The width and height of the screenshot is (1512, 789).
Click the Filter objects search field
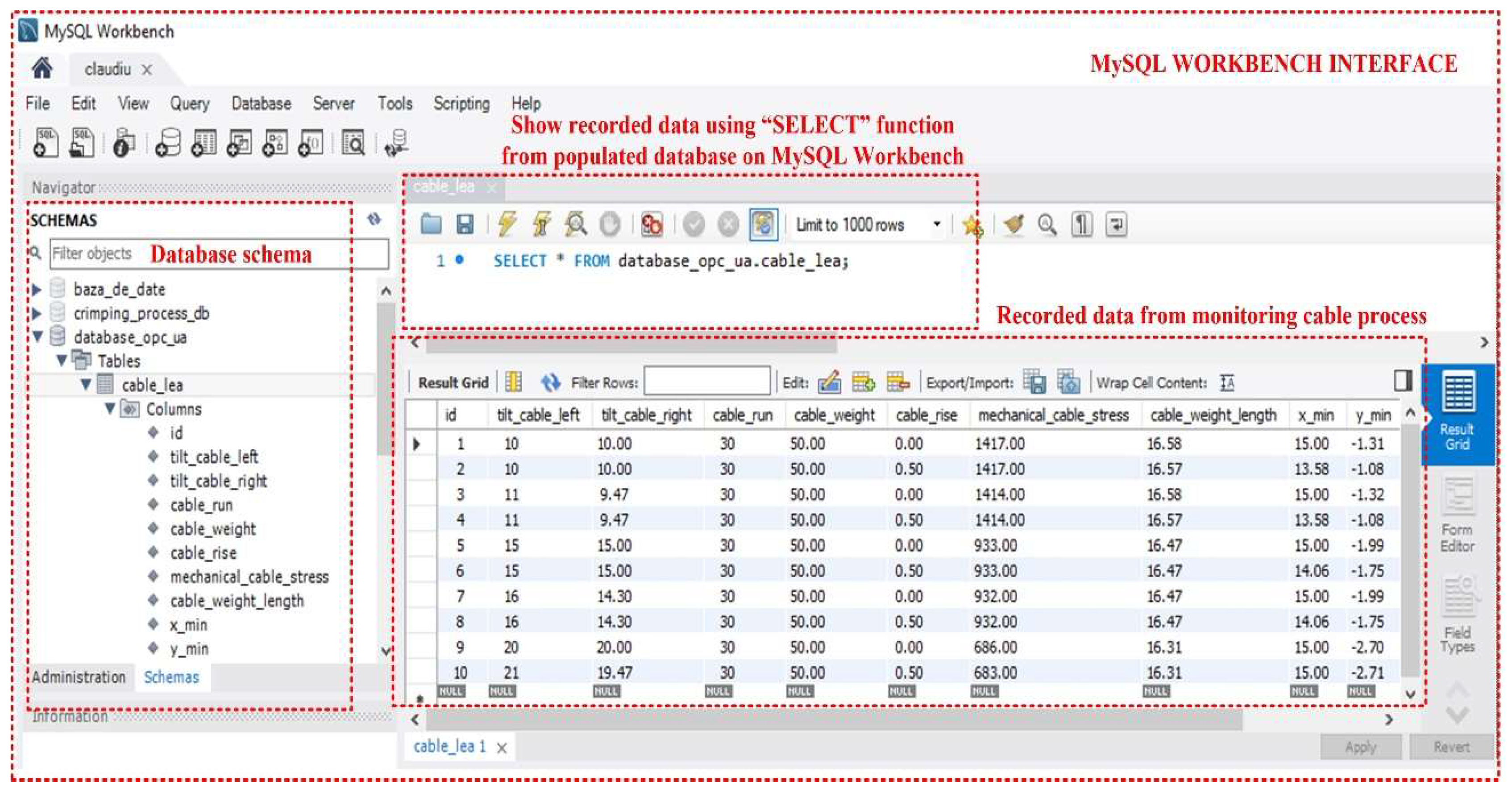click(x=218, y=253)
